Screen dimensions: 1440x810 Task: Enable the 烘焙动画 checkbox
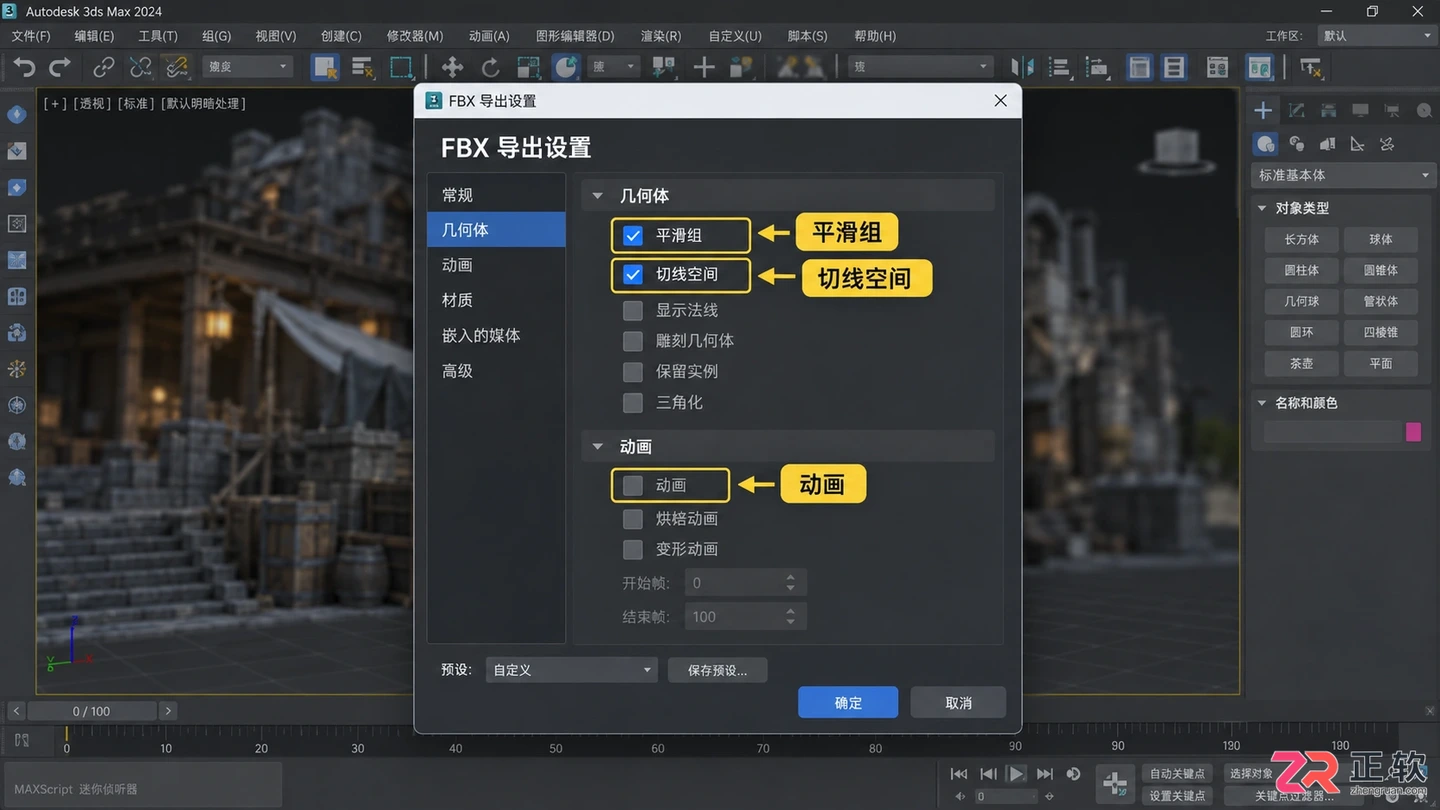[633, 519]
